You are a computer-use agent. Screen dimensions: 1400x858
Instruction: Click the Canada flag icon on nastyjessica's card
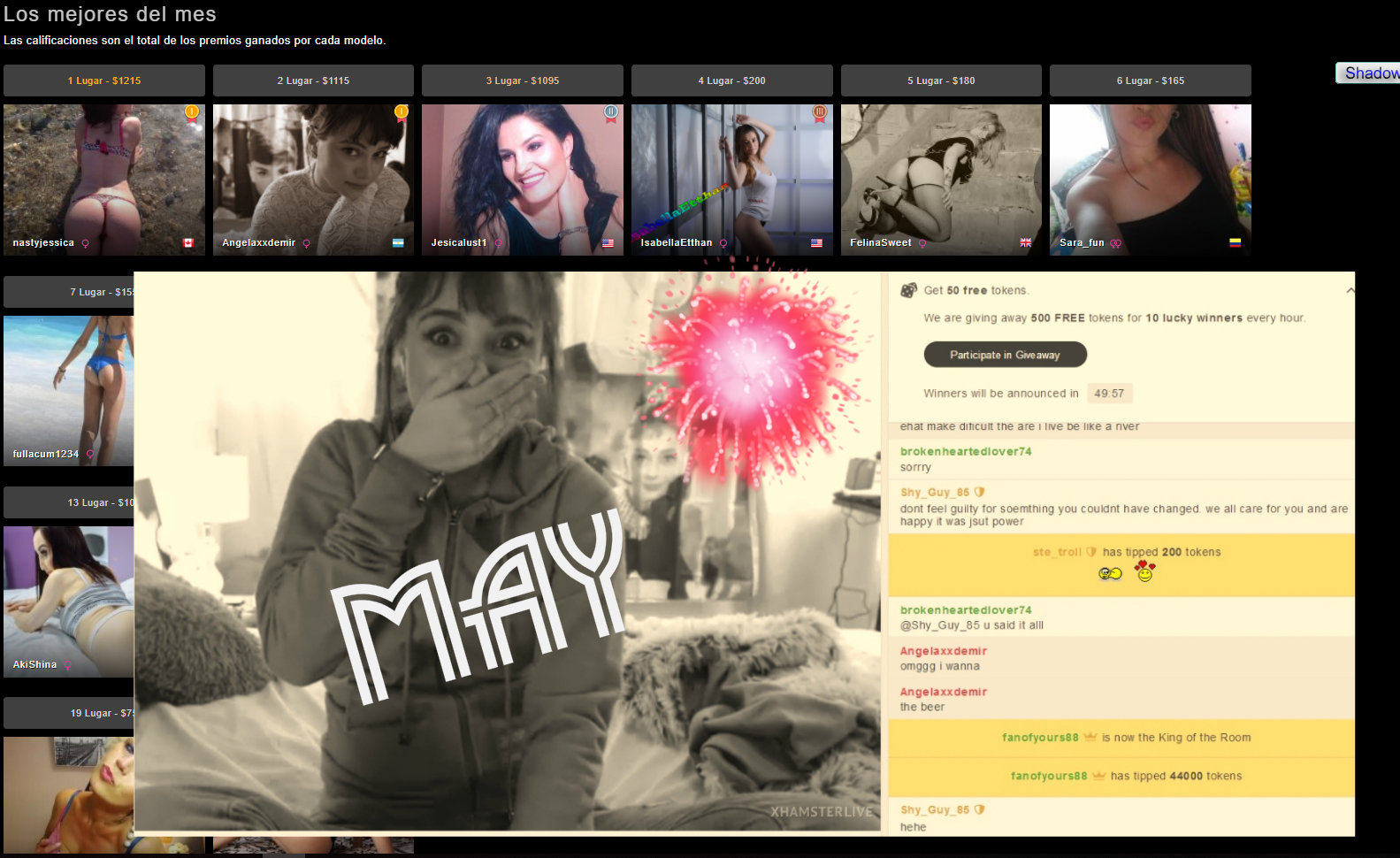[x=188, y=243]
